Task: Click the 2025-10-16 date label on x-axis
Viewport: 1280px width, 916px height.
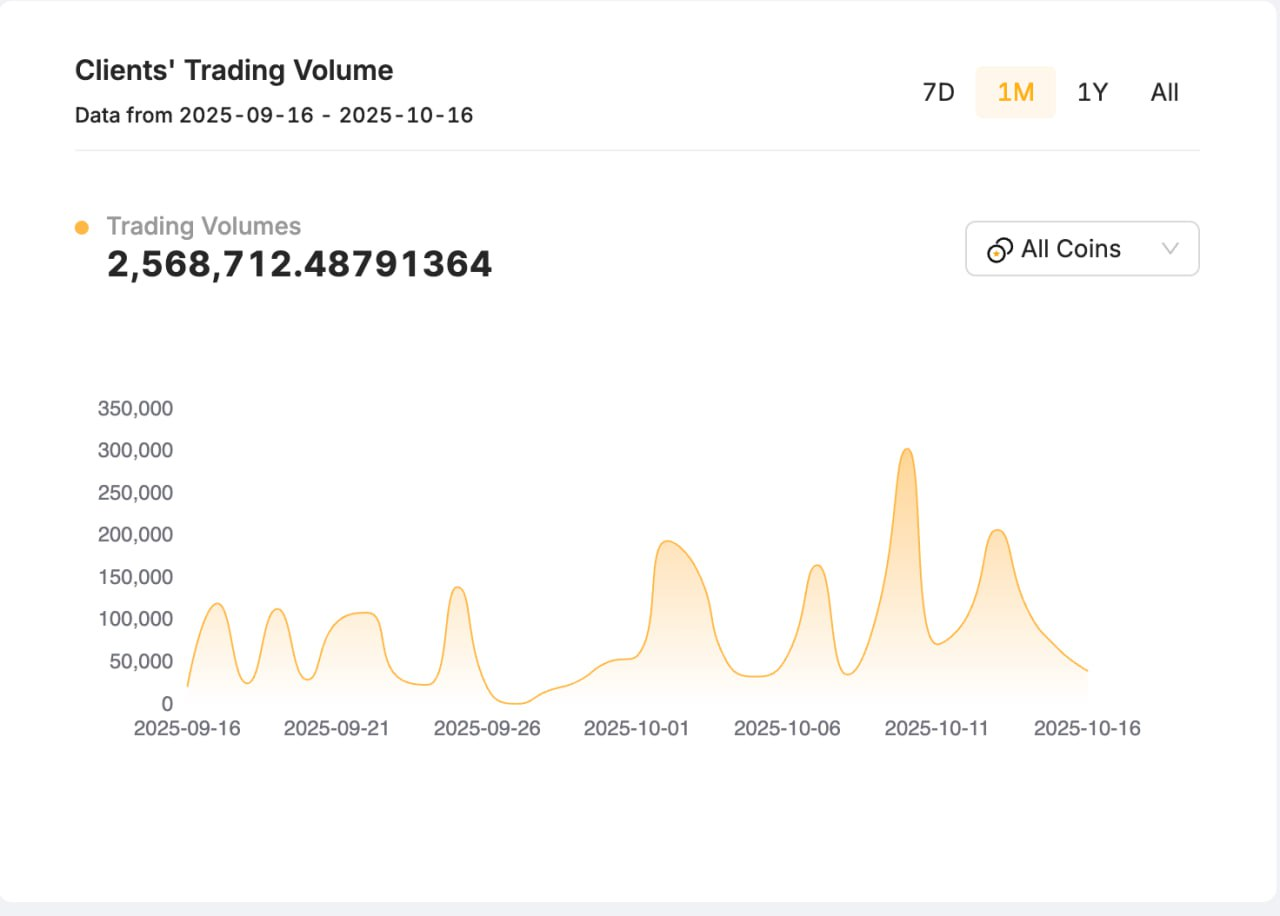Action: [x=1087, y=728]
